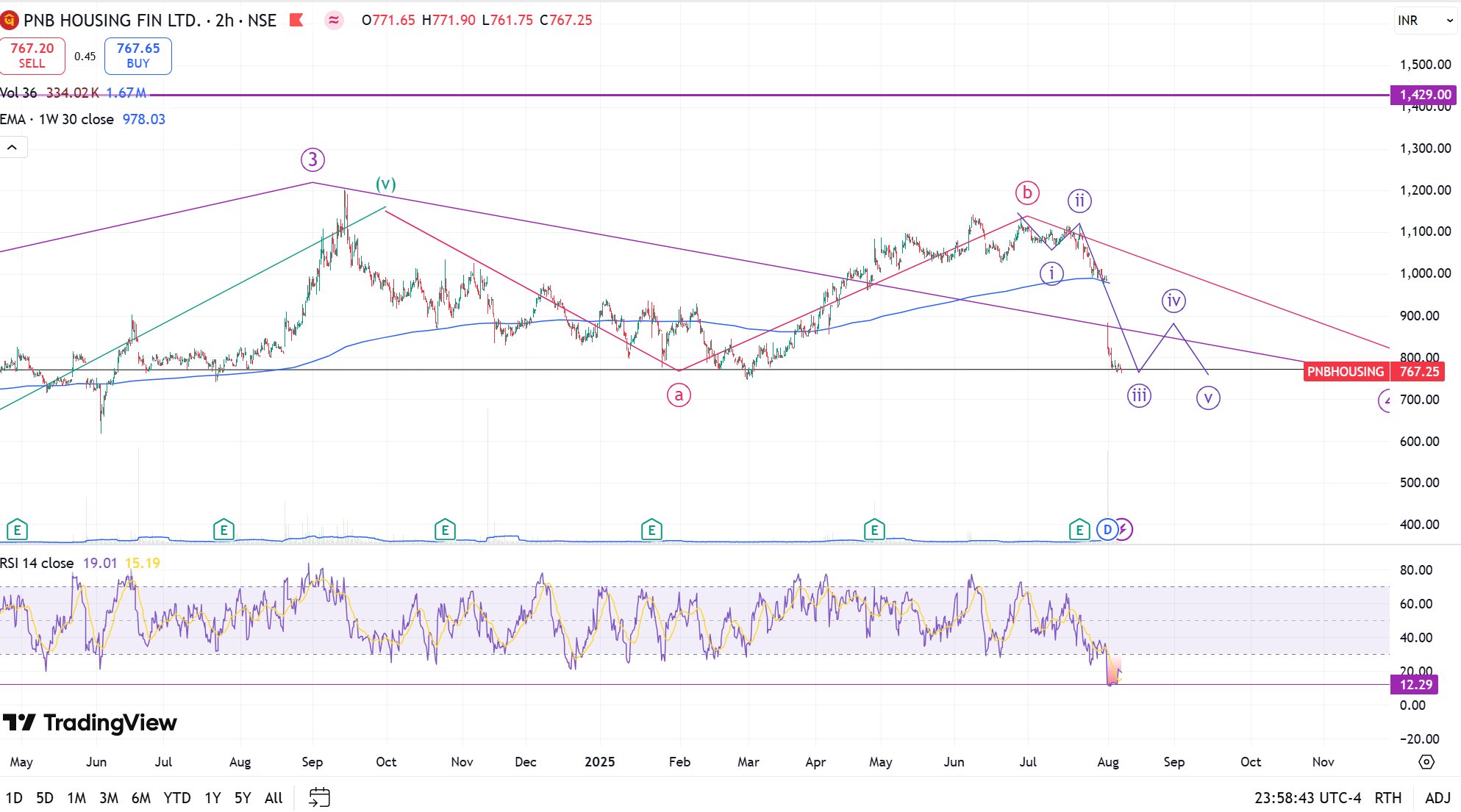Click the 12.29 RSI level label

tap(1415, 685)
